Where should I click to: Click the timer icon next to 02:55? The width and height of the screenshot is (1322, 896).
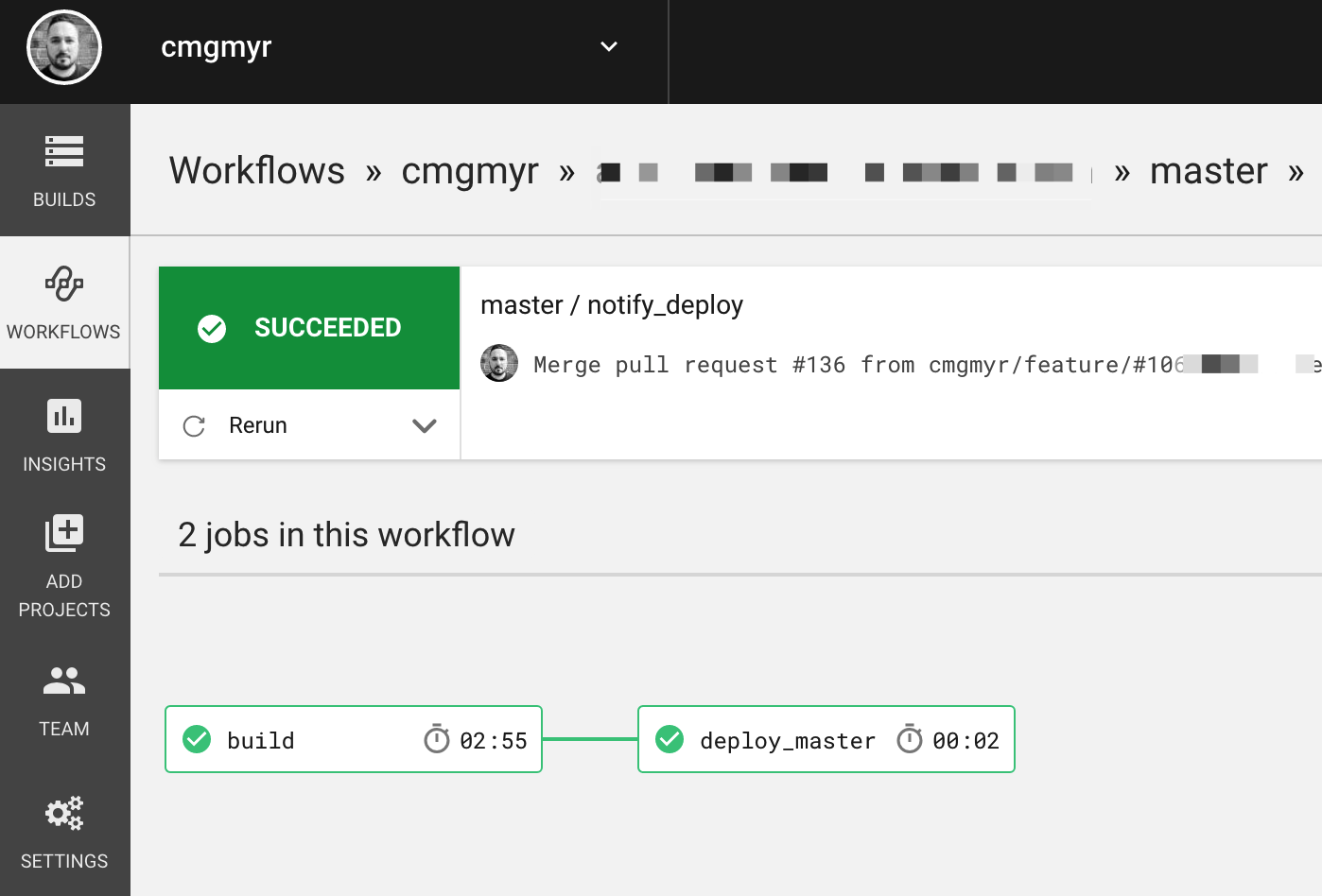pyautogui.click(x=436, y=740)
